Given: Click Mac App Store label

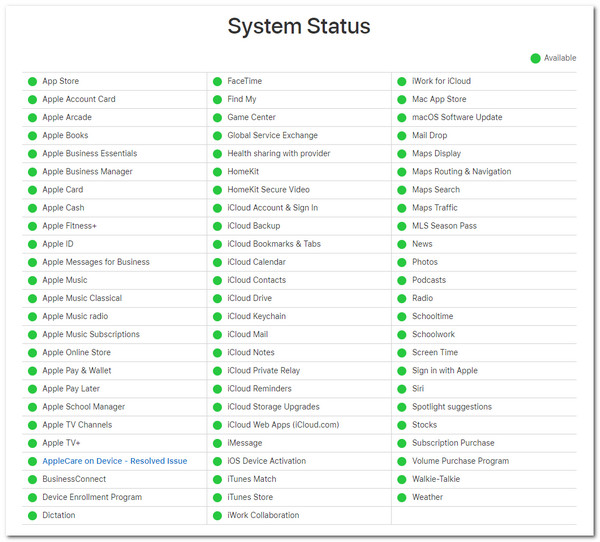Looking at the screenshot, I should coord(439,99).
